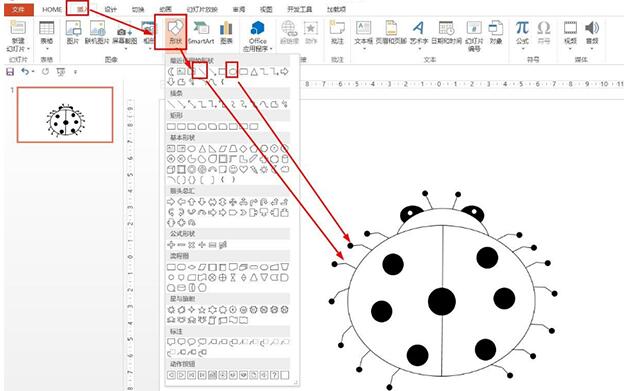Start slideshow from quick access toolbar icon

60,72
